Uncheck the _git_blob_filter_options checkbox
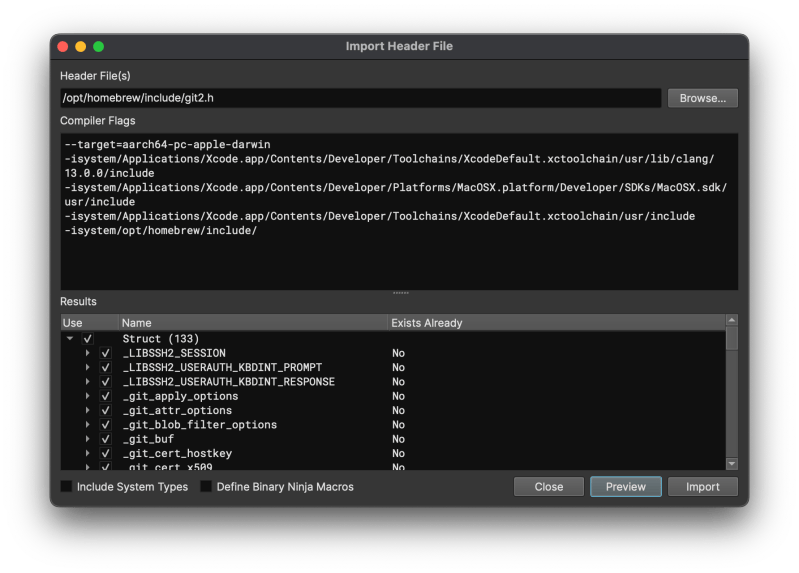This screenshot has width=799, height=573. 105,424
